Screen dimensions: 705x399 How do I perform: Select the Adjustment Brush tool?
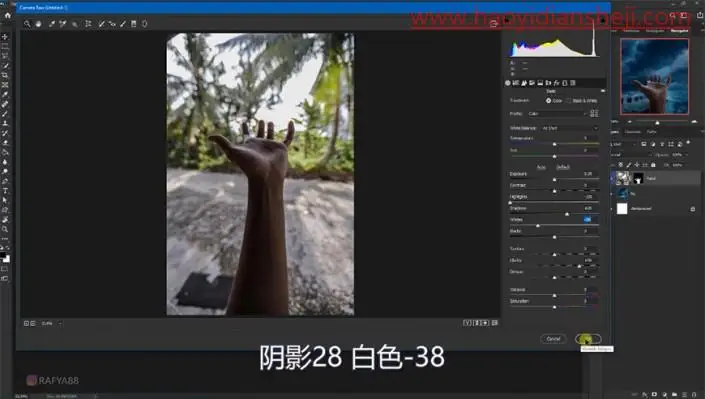(x=123, y=24)
